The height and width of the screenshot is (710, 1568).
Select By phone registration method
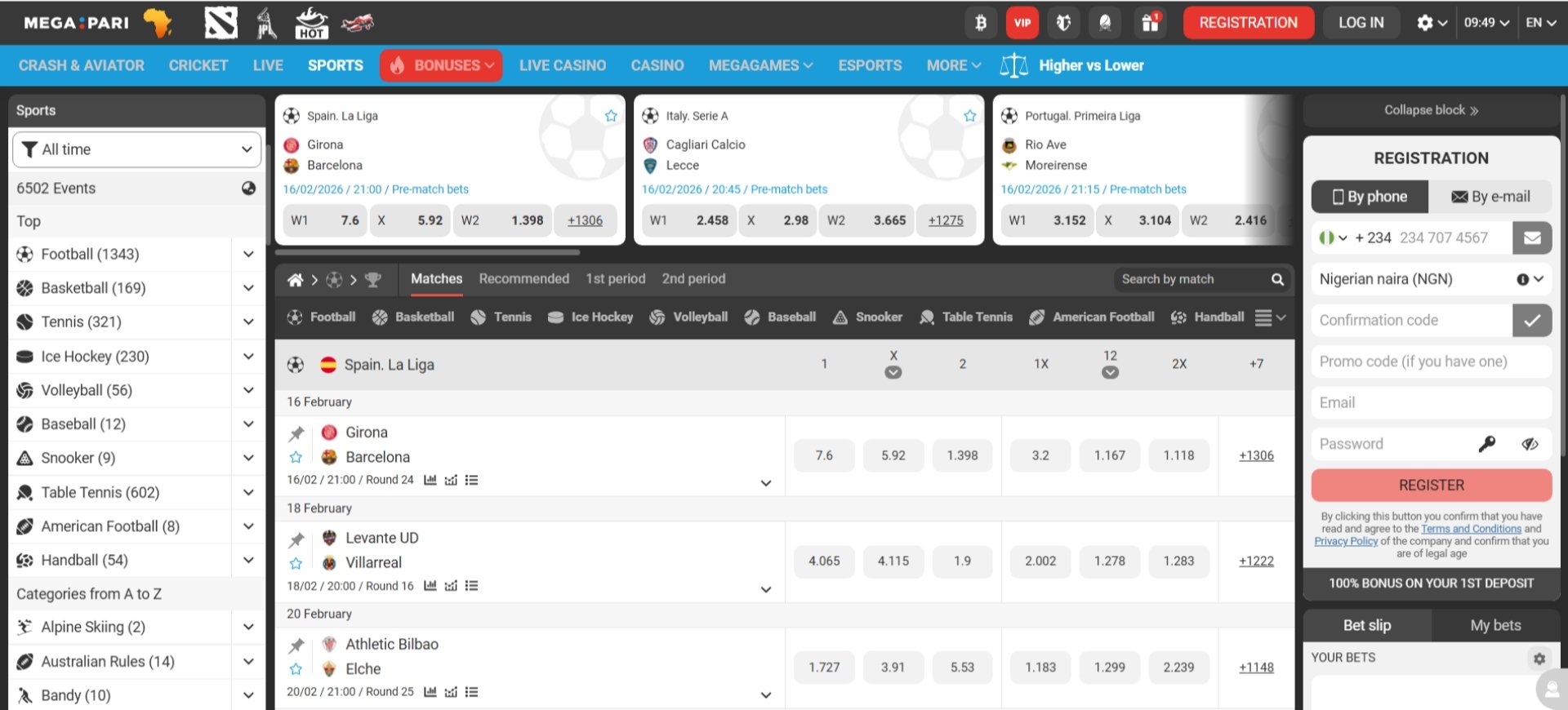click(1370, 197)
